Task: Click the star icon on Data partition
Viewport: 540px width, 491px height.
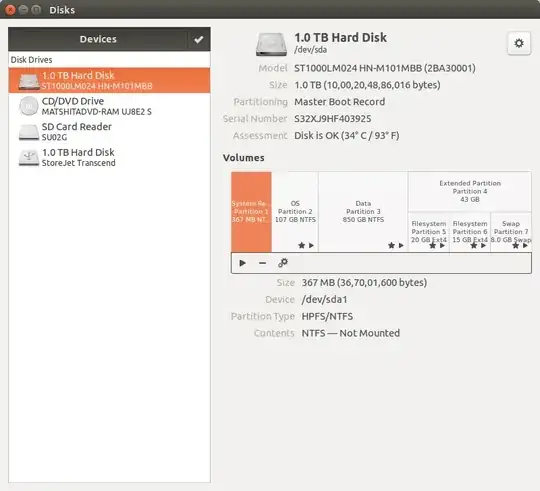Action: point(391,246)
